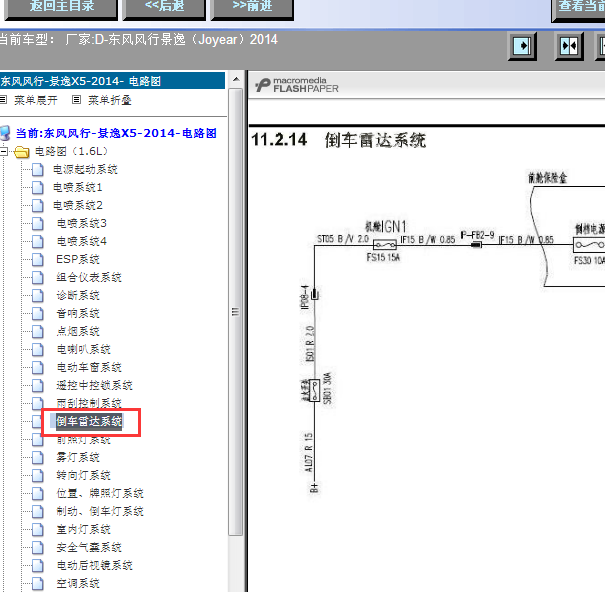
Task: Select the highlighted 倒车雷达系统 entry
Action: (x=89, y=421)
